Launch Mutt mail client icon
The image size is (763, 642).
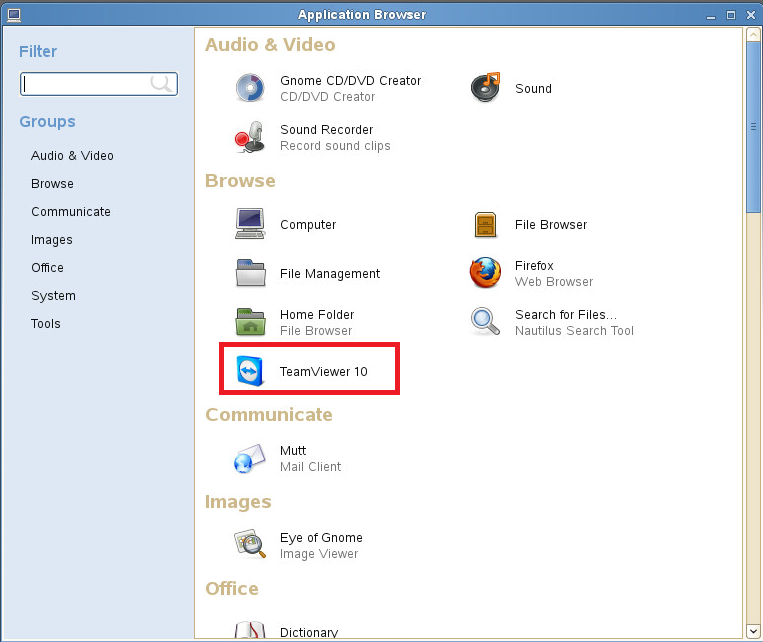pyautogui.click(x=250, y=459)
